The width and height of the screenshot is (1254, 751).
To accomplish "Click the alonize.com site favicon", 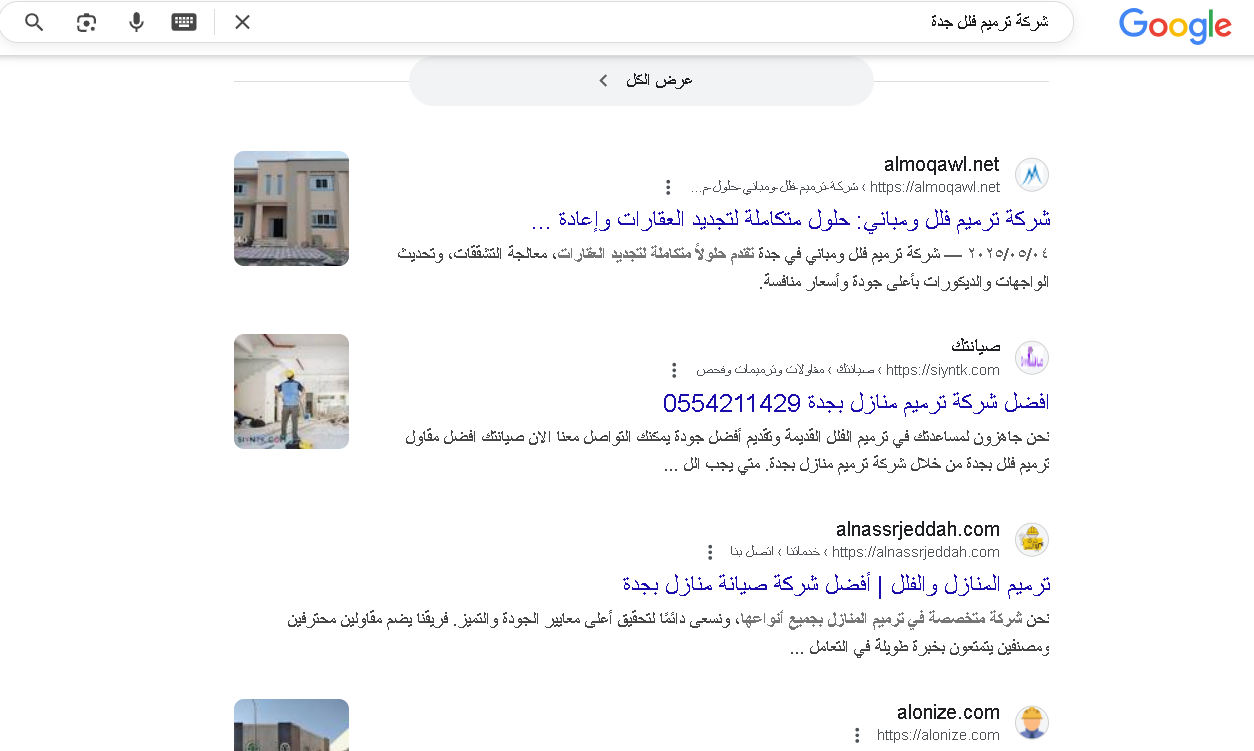I will point(1031,722).
